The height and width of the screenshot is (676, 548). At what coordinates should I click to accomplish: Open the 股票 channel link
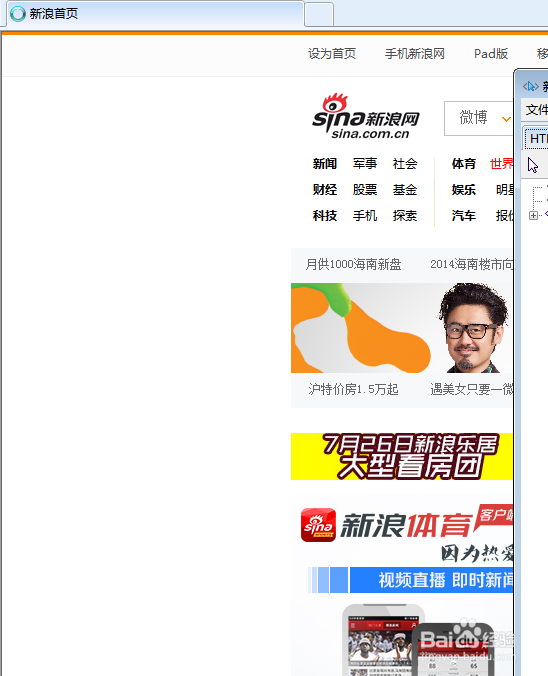365,190
